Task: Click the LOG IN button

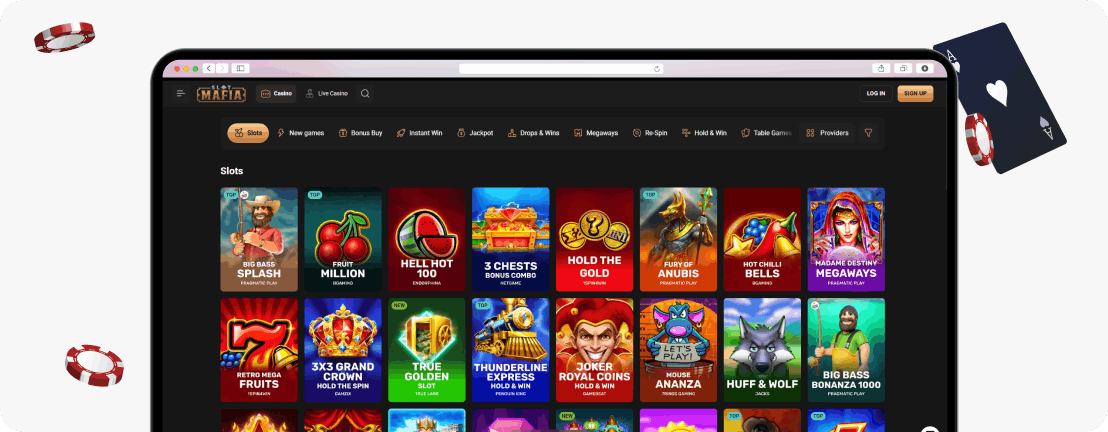Action: [x=876, y=93]
